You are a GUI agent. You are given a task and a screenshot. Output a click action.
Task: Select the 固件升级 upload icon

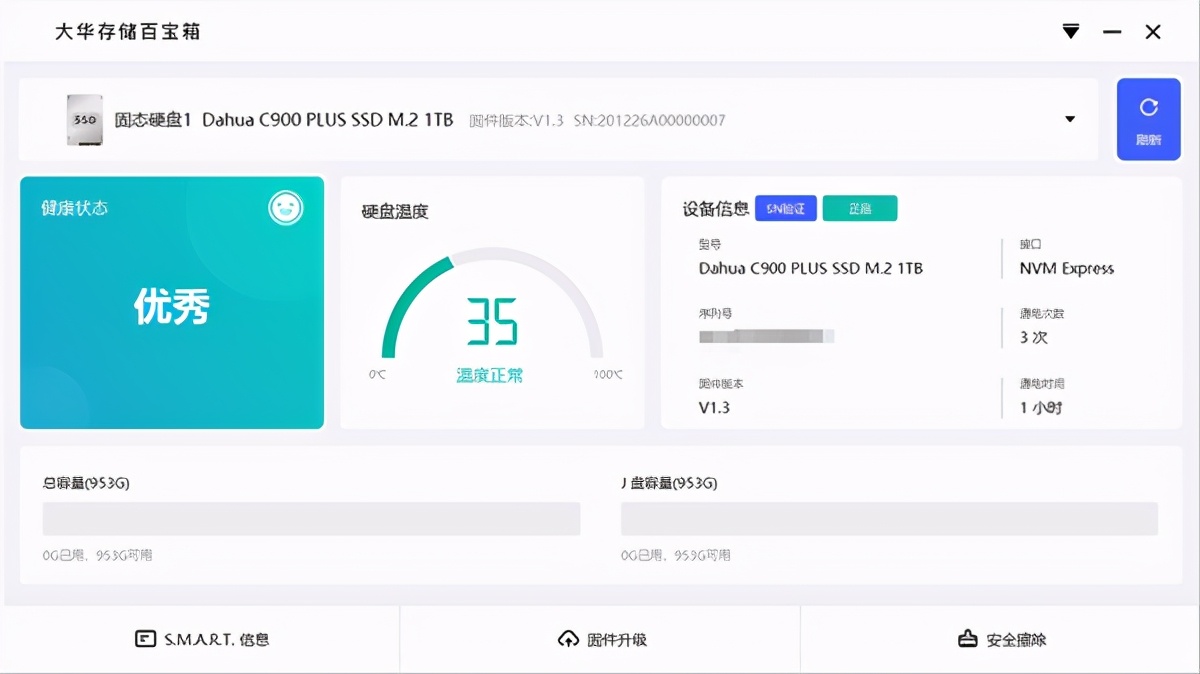pos(568,639)
